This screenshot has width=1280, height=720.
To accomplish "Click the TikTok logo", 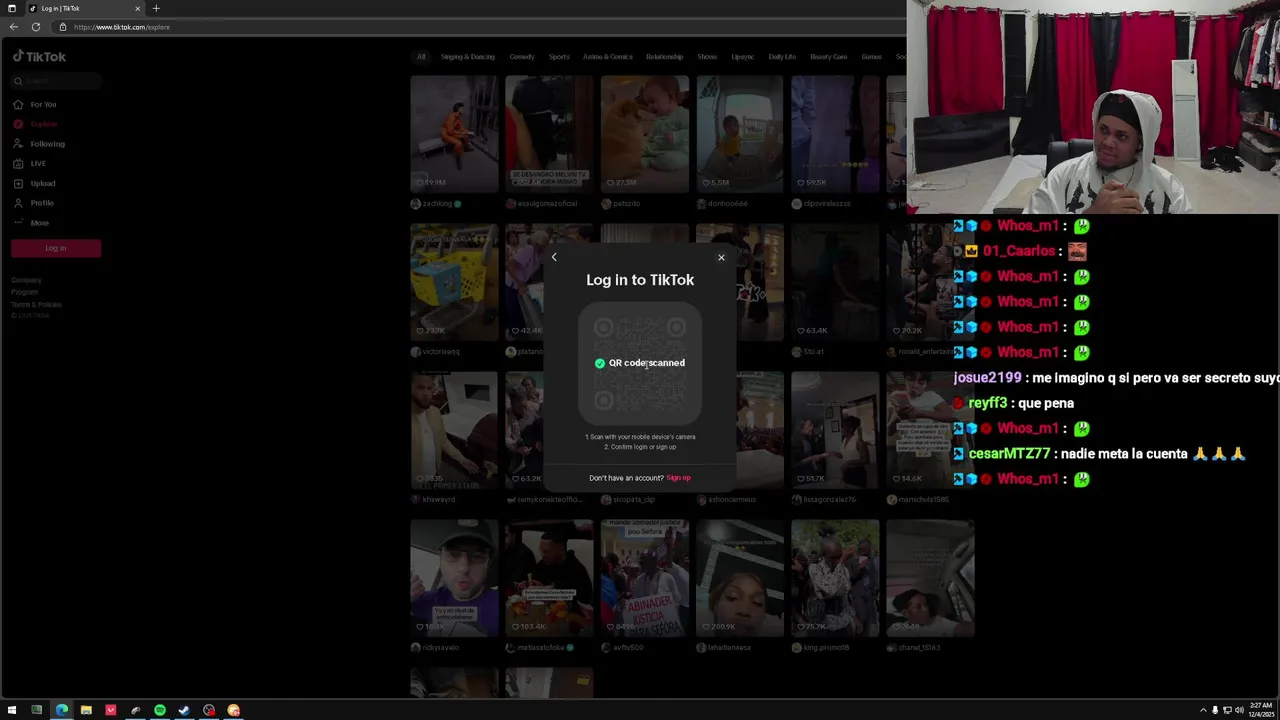I will (40, 57).
